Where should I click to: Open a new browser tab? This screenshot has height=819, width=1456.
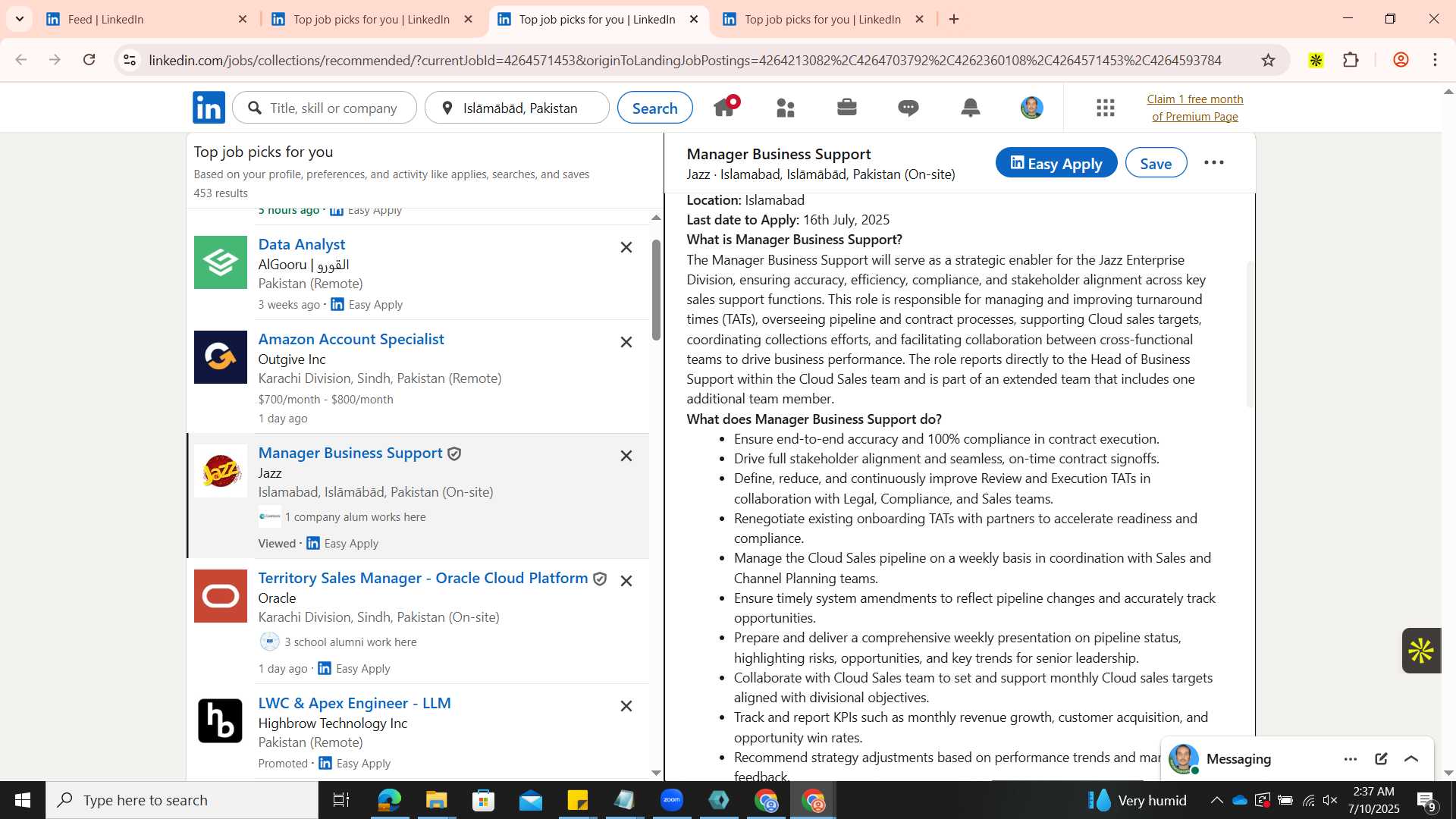(954, 19)
